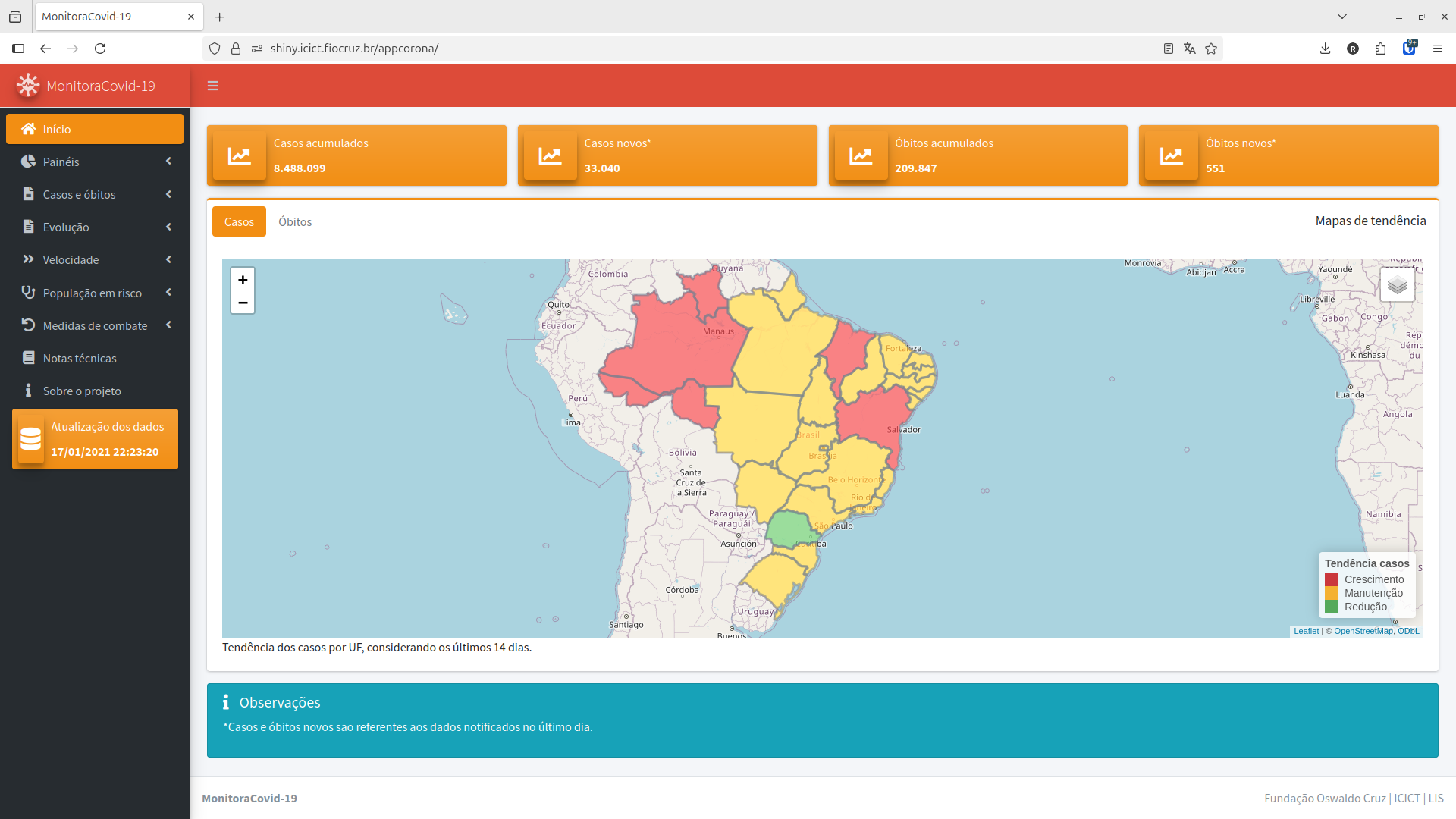Click the database update icon
Image resolution: width=1456 pixels, height=819 pixels.
(x=31, y=439)
